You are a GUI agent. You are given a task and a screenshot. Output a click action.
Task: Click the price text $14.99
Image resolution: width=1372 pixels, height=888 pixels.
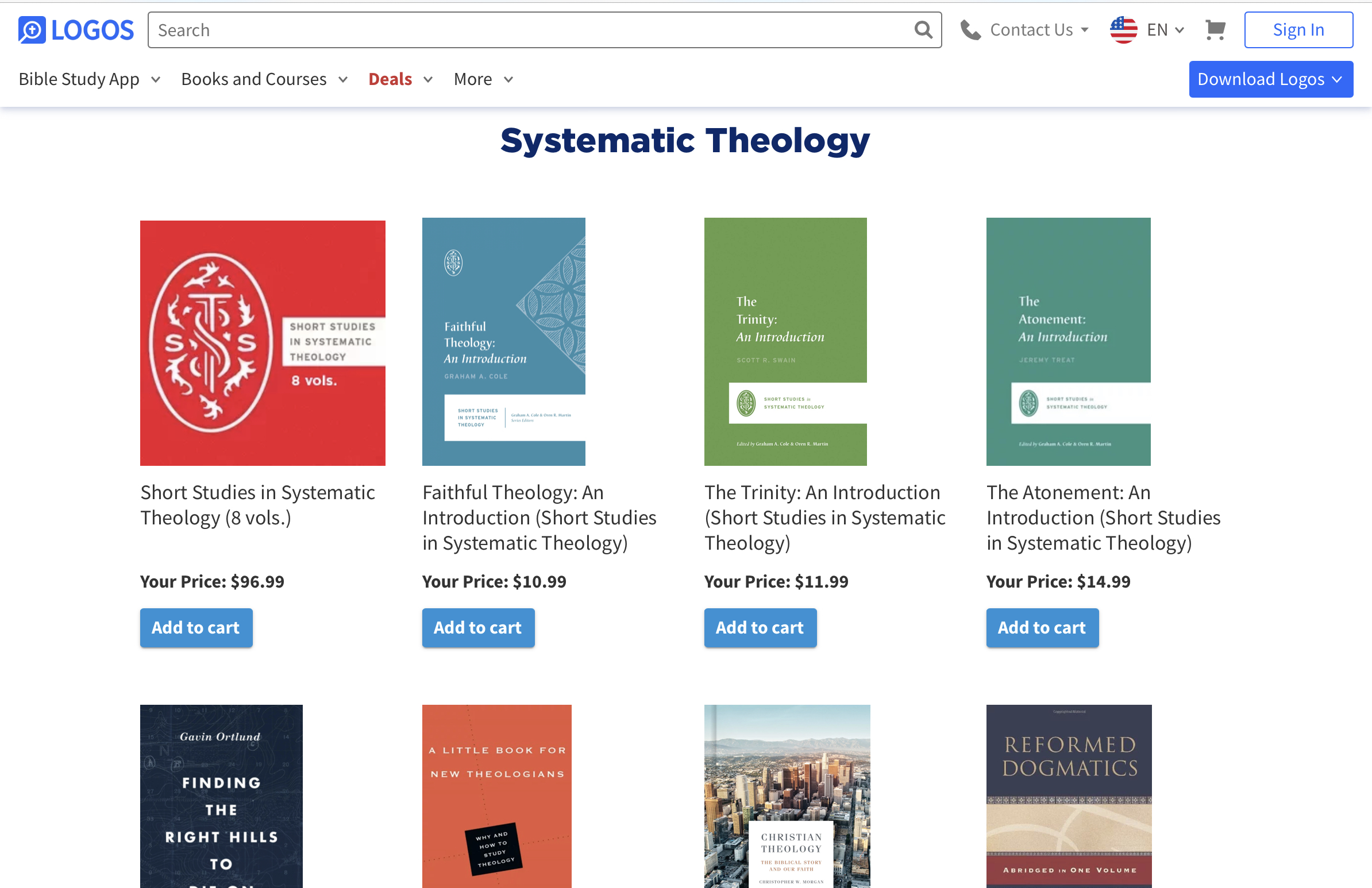click(1103, 581)
